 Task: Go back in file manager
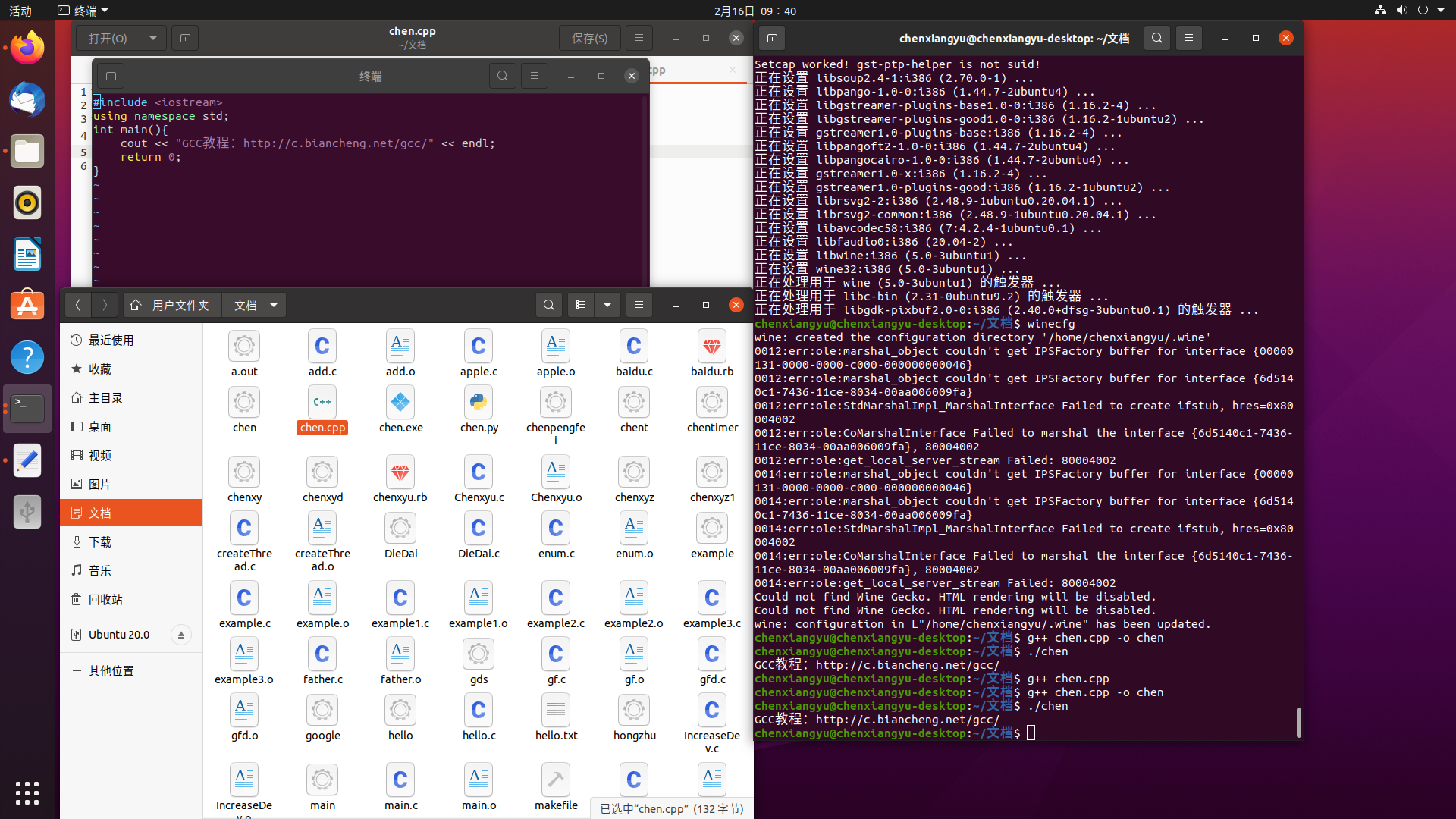77,305
